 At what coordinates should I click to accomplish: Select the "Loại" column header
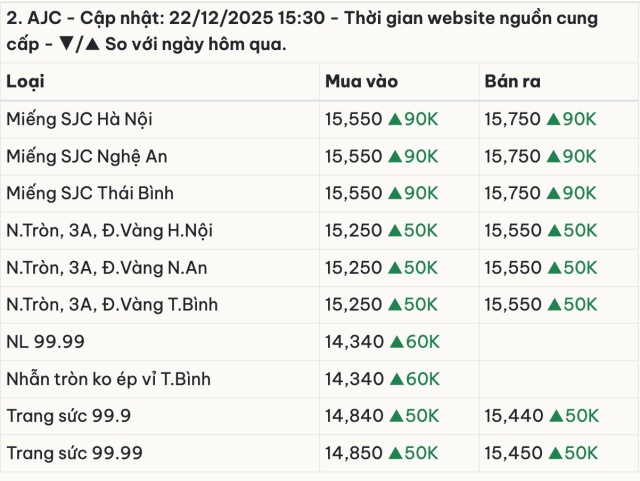coord(25,82)
